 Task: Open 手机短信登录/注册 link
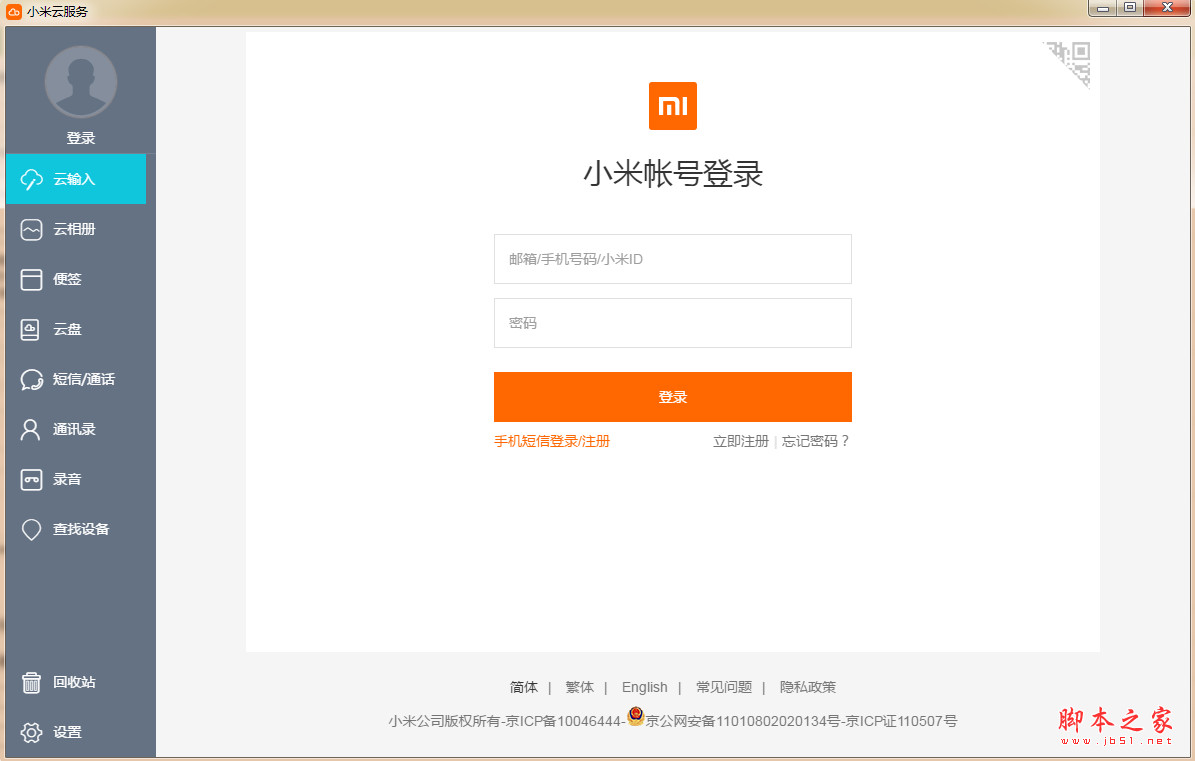point(552,441)
